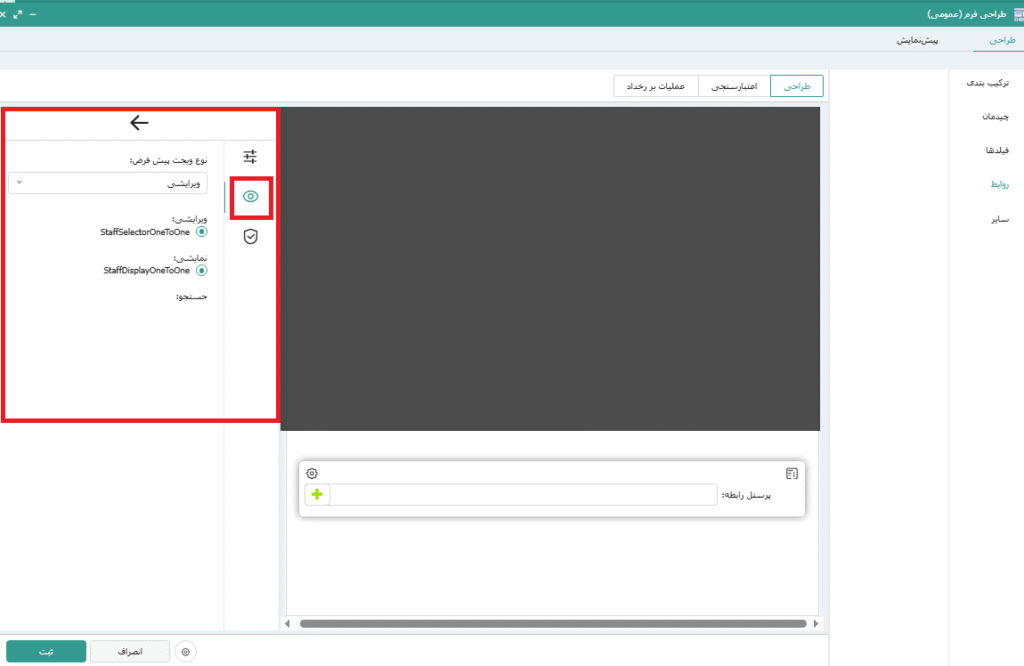Click the form icon on field widget
This screenshot has height=666, width=1024.
(x=791, y=473)
